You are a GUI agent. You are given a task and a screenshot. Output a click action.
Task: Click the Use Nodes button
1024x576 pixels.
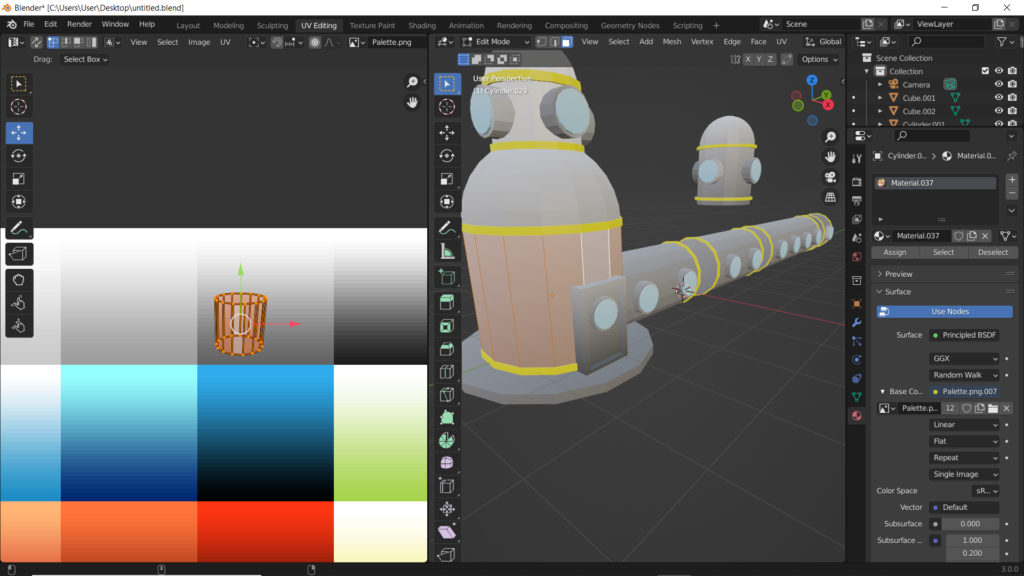(949, 311)
